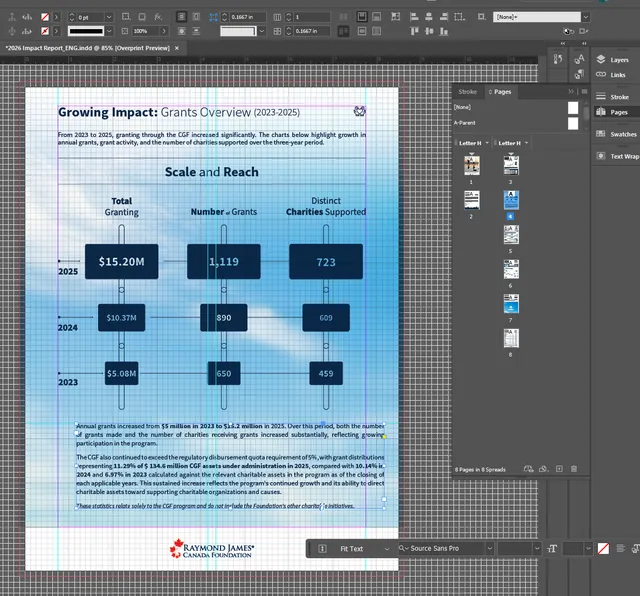Open the stroke weight 0 pt dropdown

point(109,17)
